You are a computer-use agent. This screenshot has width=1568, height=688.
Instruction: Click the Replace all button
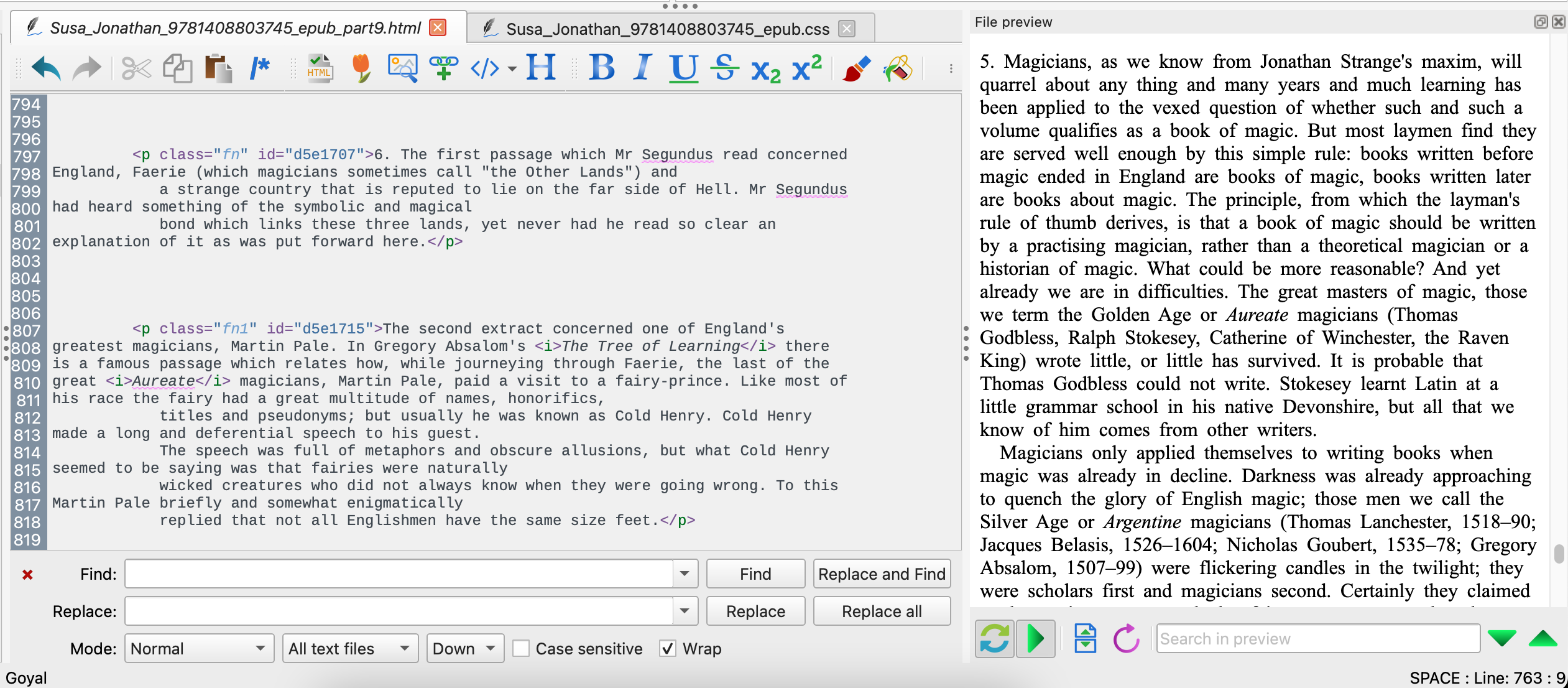coord(881,611)
